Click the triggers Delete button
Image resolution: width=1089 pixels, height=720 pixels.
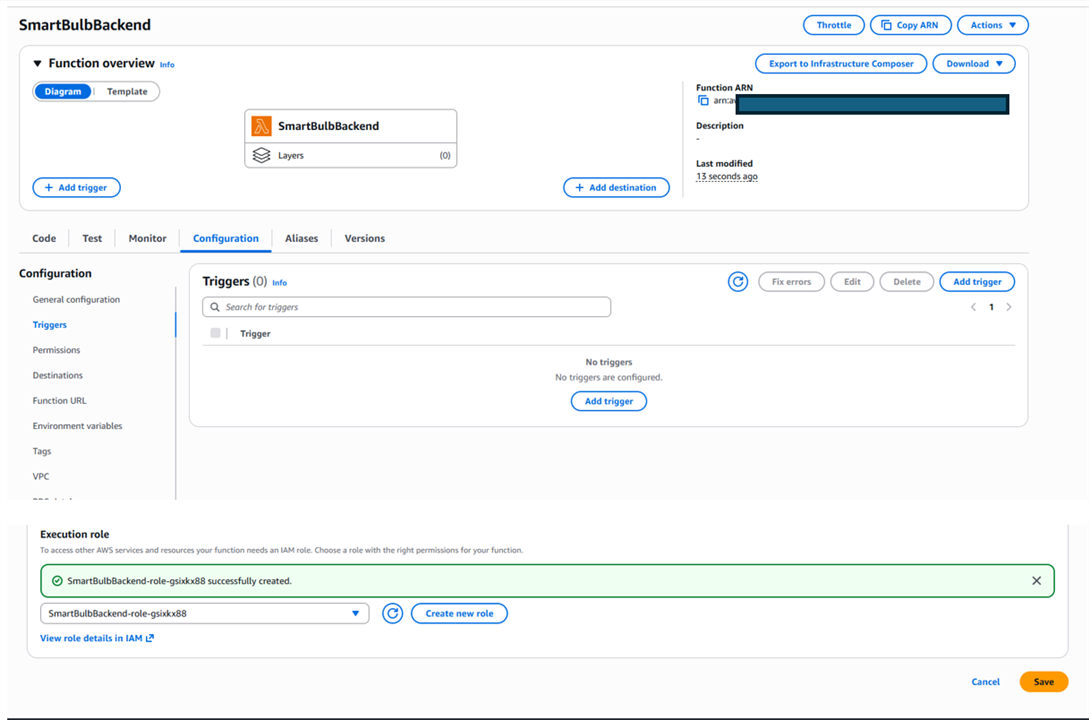coord(906,282)
